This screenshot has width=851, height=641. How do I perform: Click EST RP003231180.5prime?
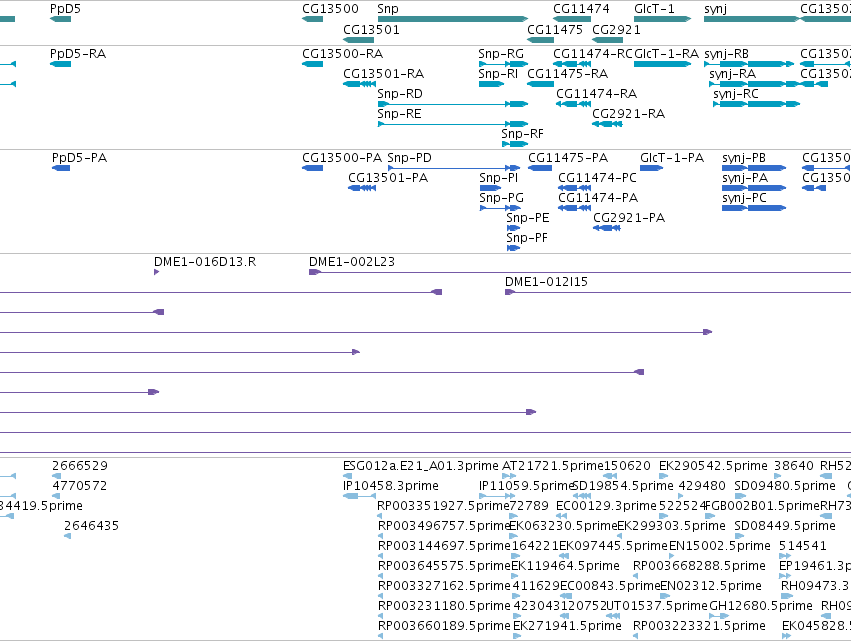tap(444, 606)
